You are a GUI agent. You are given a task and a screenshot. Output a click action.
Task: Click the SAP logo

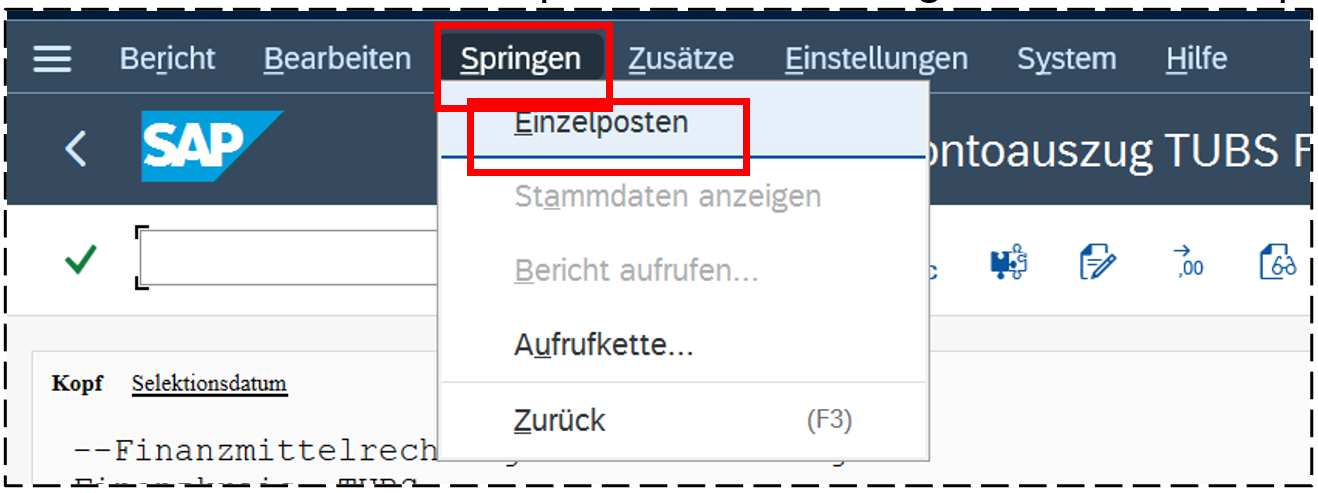pyautogui.click(x=208, y=146)
